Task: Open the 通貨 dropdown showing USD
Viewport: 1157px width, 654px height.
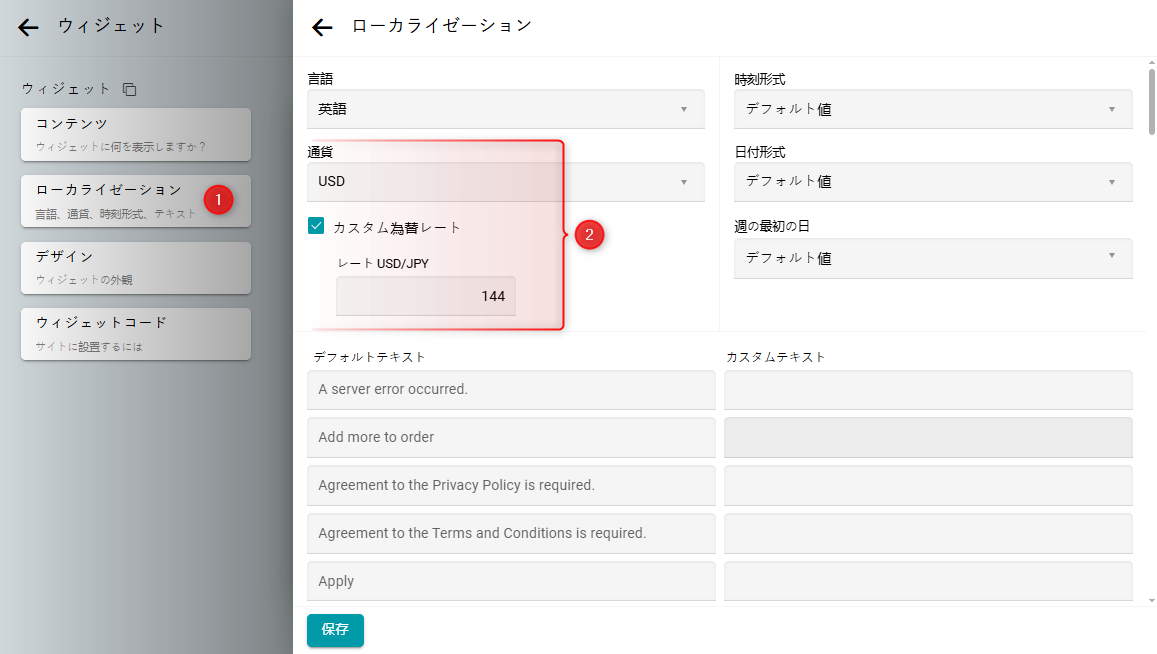Action: [505, 182]
